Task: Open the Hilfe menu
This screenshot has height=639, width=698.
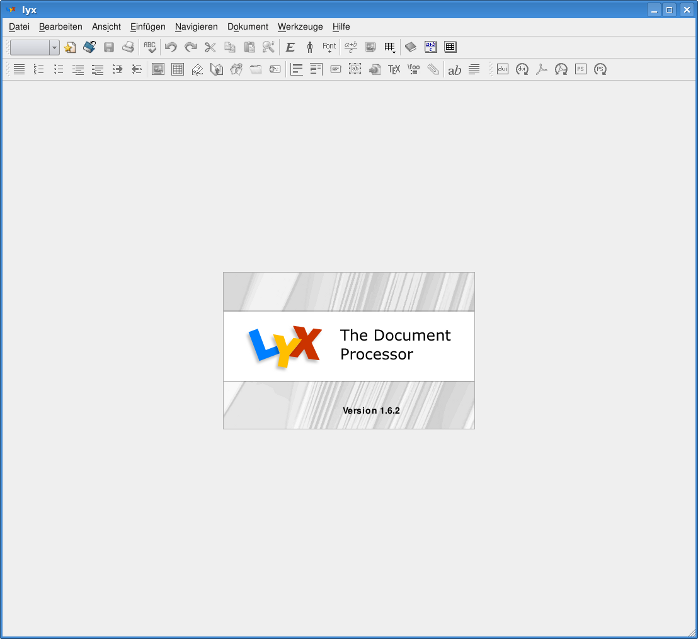Action: click(x=341, y=27)
